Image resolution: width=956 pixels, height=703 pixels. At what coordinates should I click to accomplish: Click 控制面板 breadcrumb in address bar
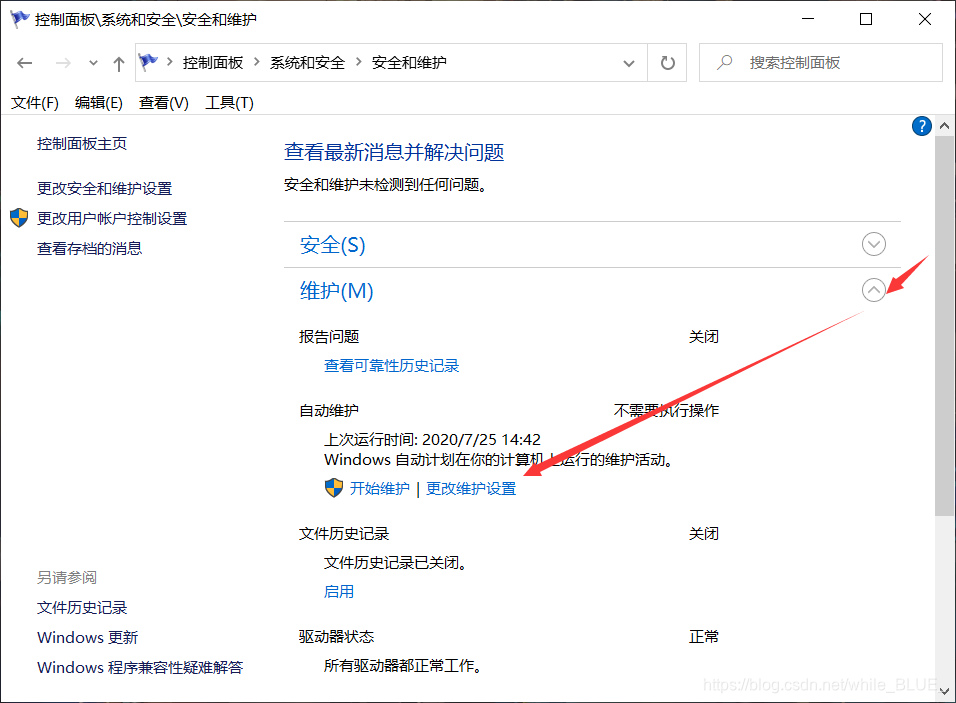[213, 63]
